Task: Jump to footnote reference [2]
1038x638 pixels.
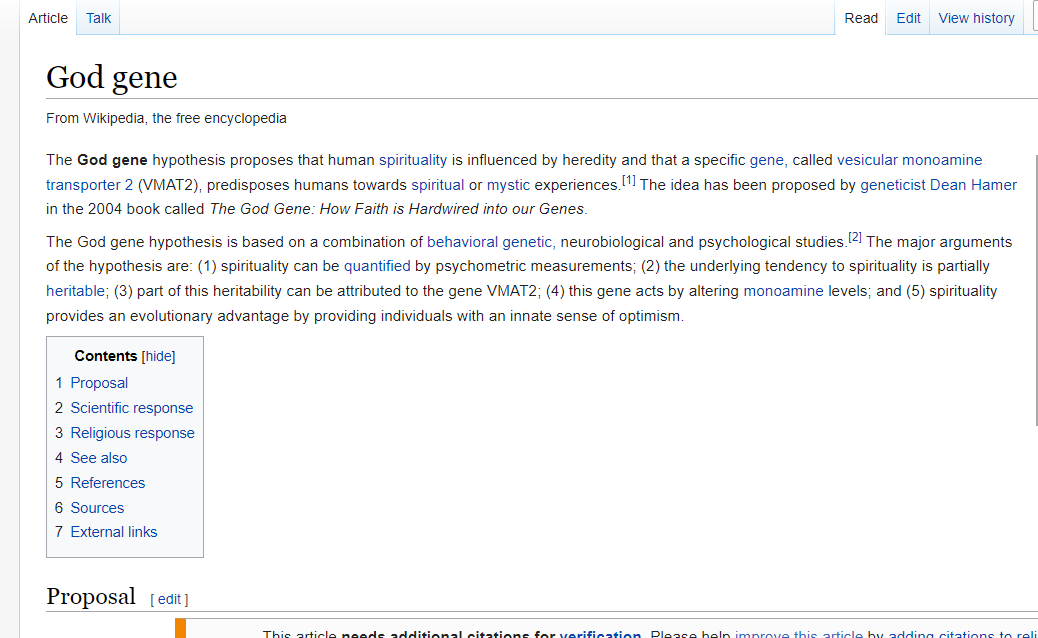Action: click(855, 237)
